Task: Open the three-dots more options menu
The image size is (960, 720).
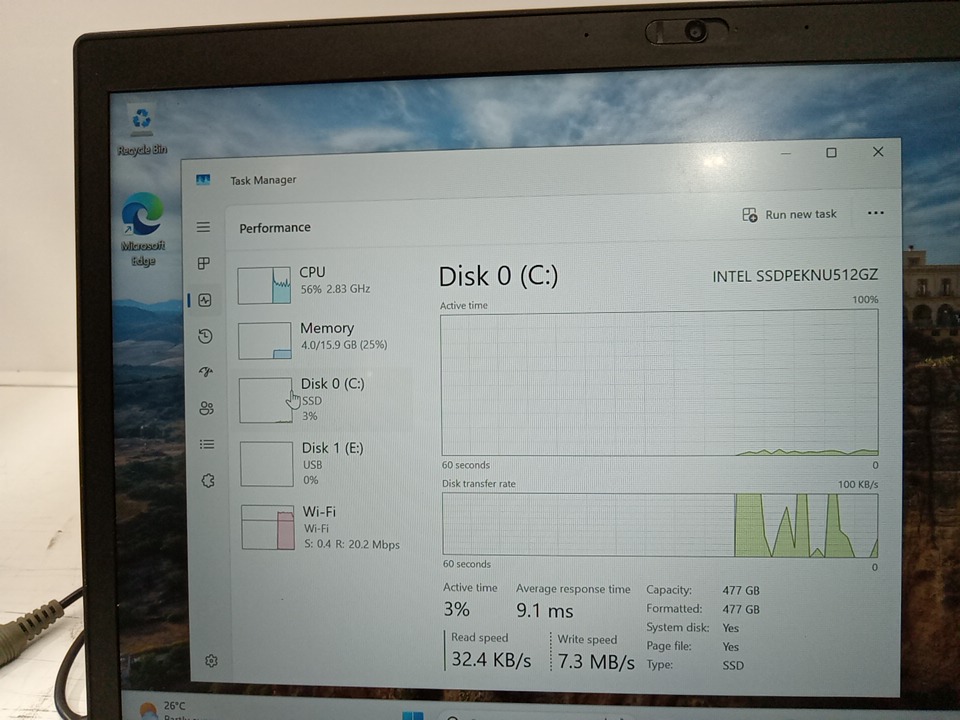Action: [x=876, y=213]
